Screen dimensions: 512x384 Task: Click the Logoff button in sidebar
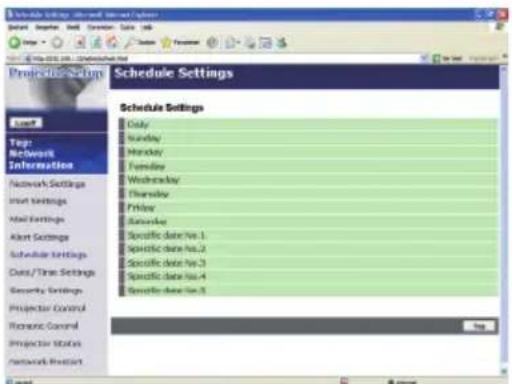(26, 123)
